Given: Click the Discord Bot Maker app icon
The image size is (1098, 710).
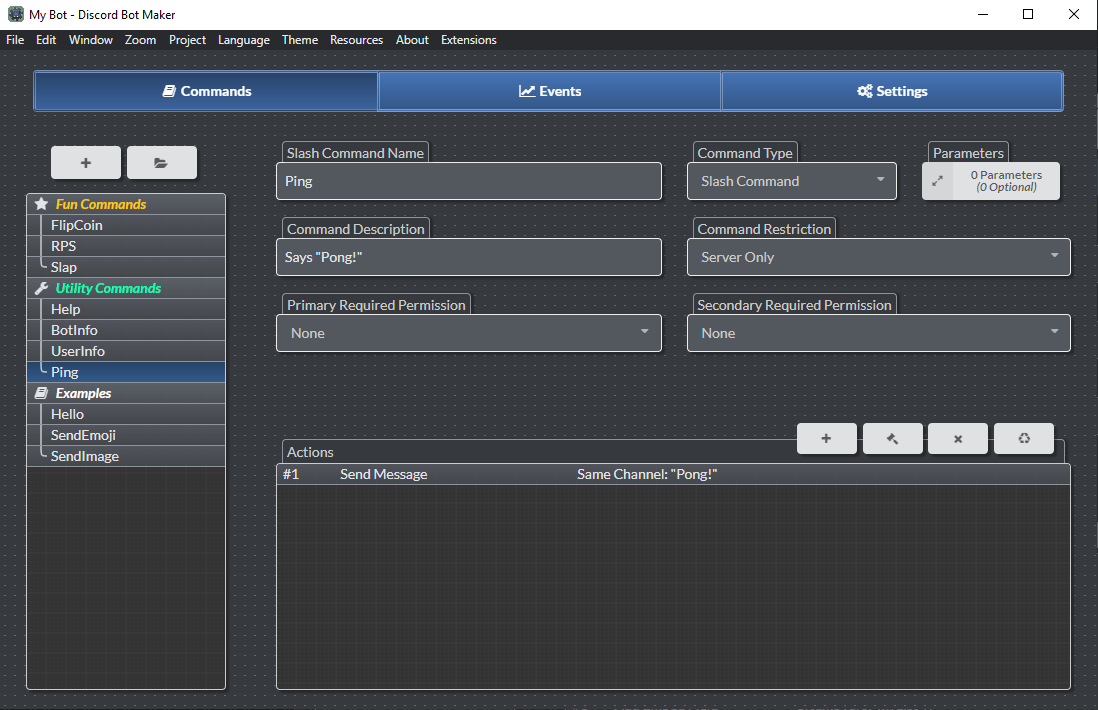Looking at the screenshot, I should pyautogui.click(x=15, y=14).
